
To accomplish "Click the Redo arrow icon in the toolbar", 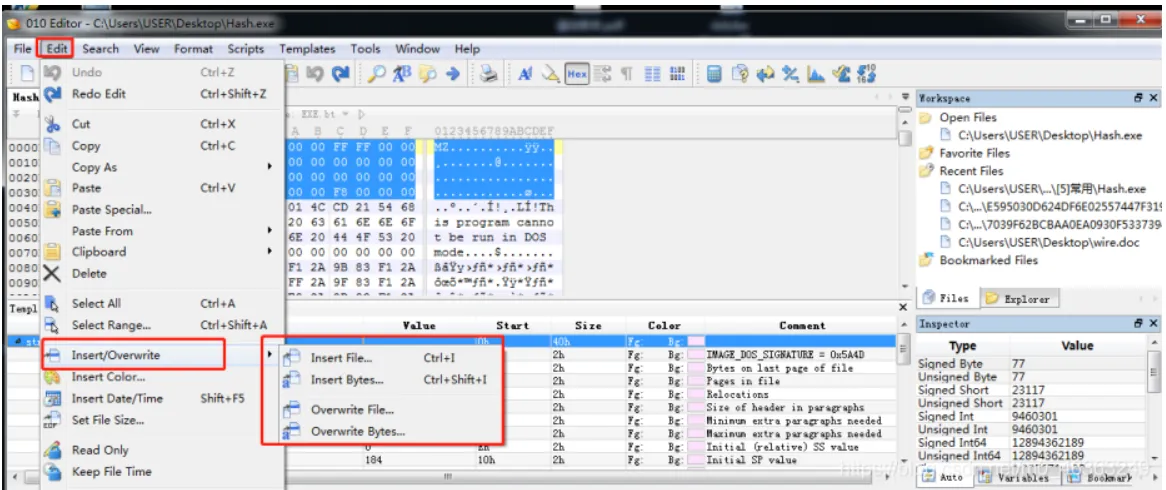I will click(341, 74).
